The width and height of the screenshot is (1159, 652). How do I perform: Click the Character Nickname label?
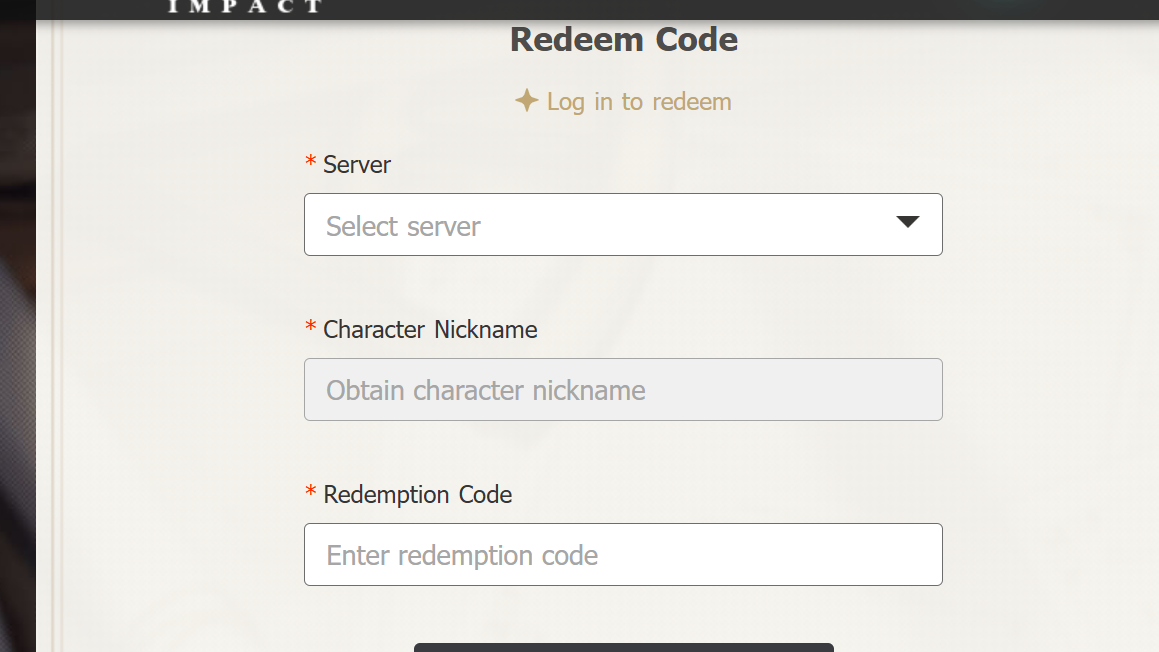coord(430,330)
